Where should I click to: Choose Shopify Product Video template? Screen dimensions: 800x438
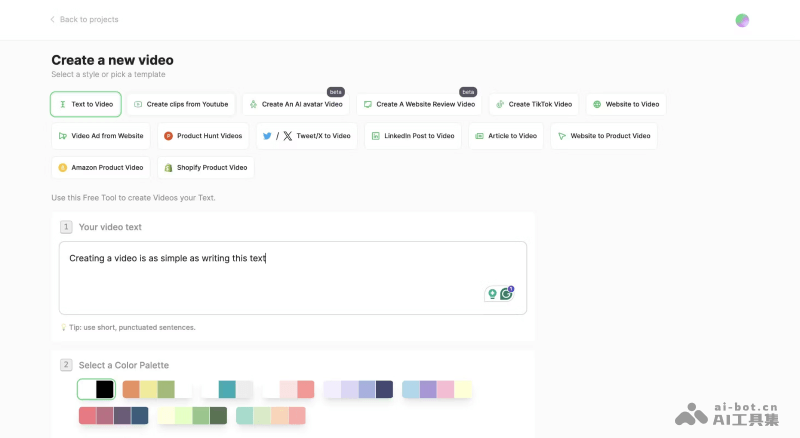coord(205,167)
